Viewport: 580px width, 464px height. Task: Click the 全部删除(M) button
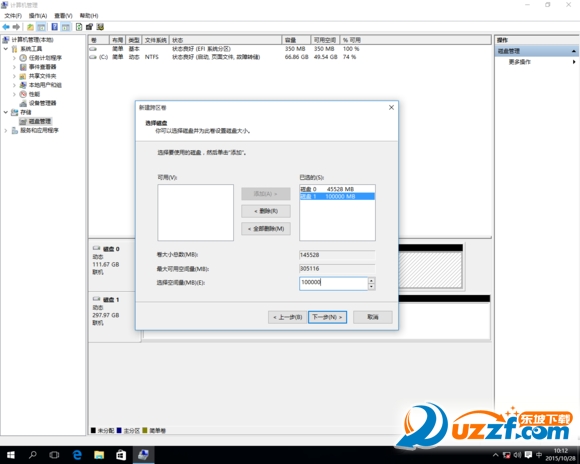click(266, 229)
